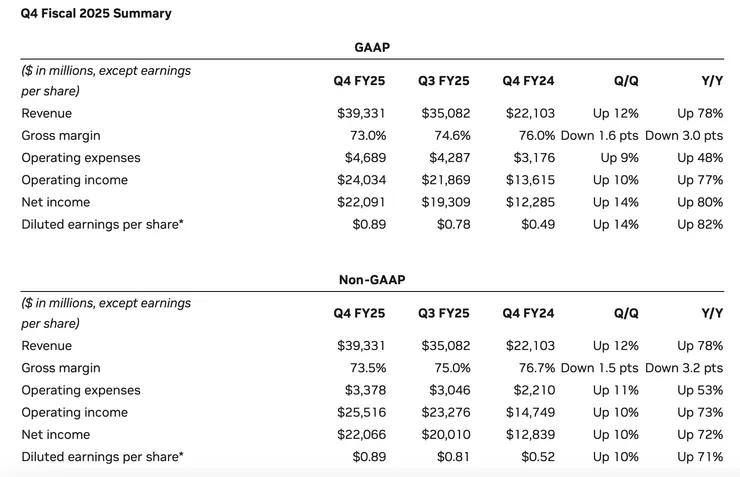
Task: Click Non-GAAP diluted EPS Y/Y Up 71%
Action: [700, 456]
